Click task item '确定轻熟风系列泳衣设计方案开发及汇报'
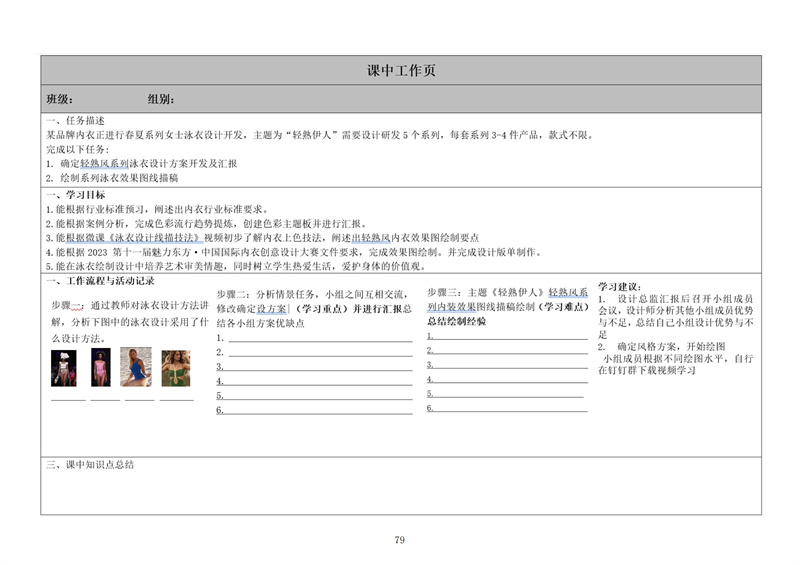This screenshot has height=565, width=800. coord(142,163)
